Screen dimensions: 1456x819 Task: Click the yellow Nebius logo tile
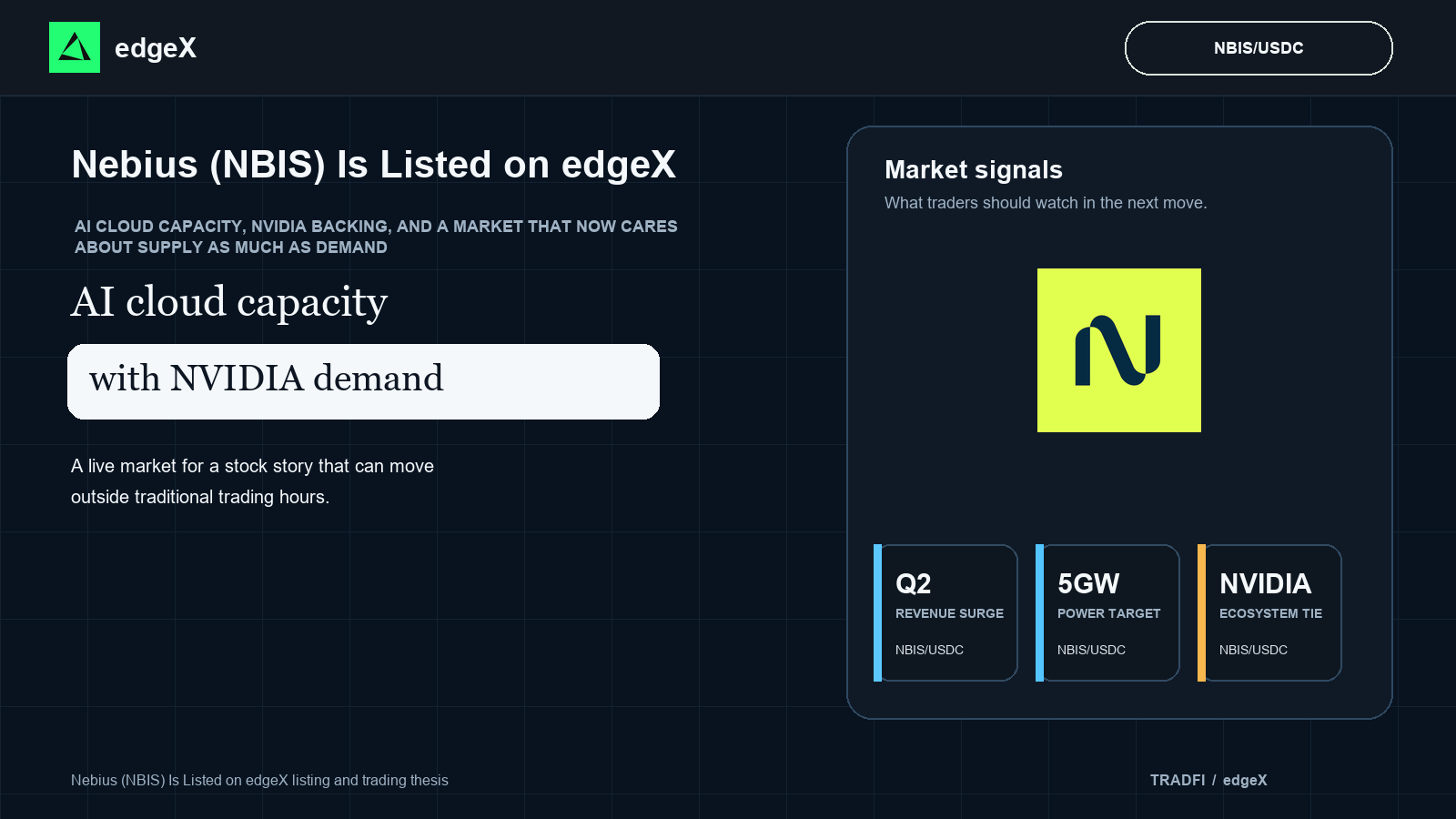click(1119, 350)
